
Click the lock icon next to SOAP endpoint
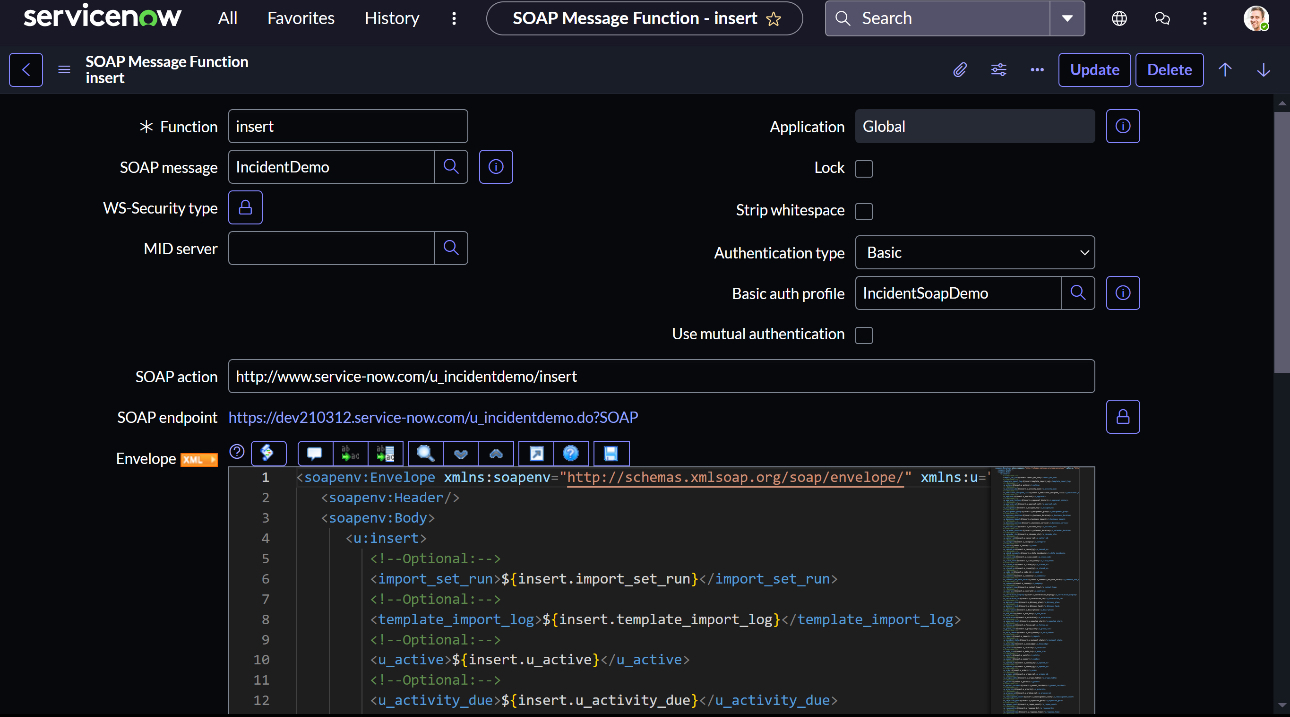pyautogui.click(x=1122, y=417)
